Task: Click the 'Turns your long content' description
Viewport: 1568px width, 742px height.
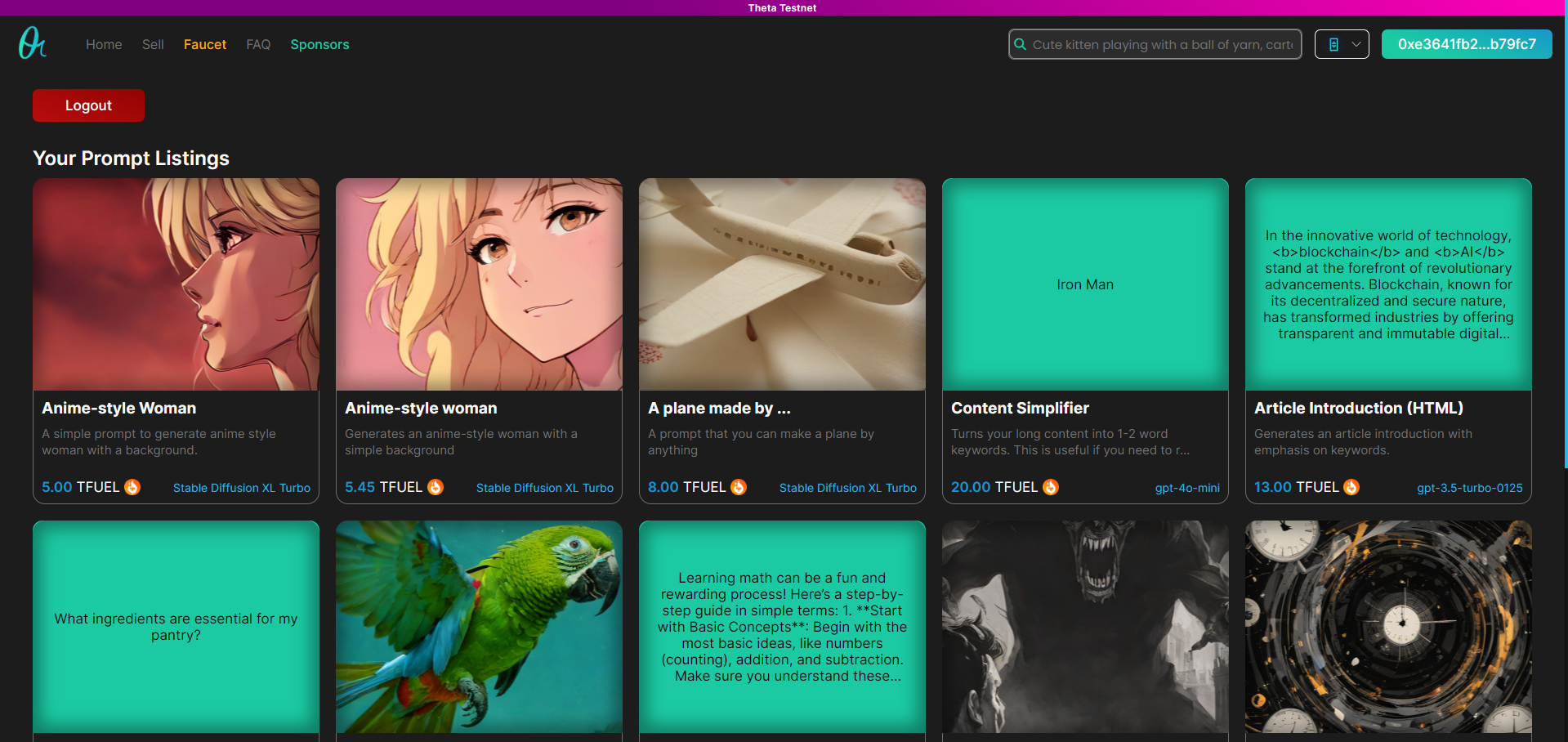Action: tap(1070, 442)
